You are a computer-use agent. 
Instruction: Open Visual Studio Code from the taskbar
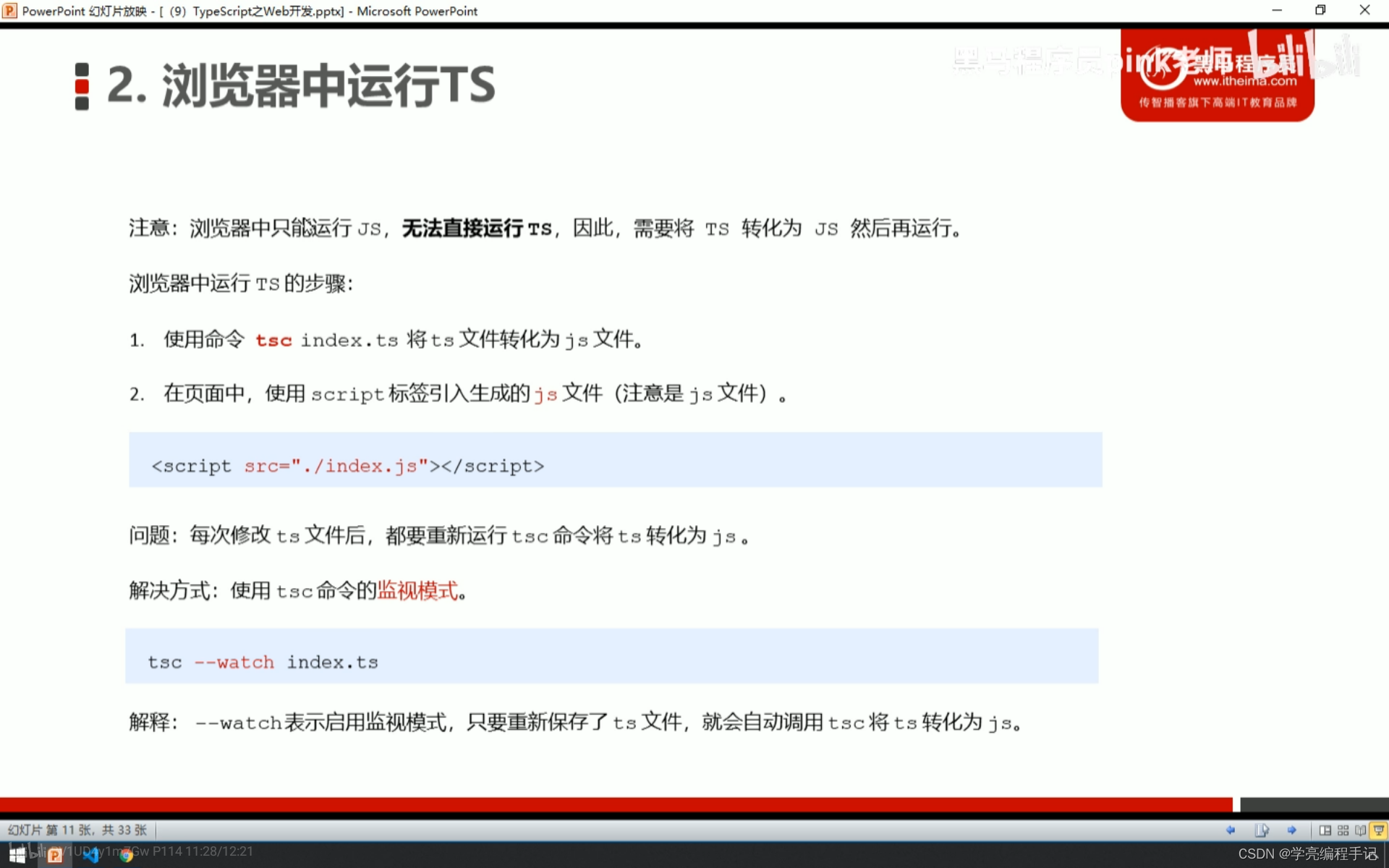[x=91, y=856]
